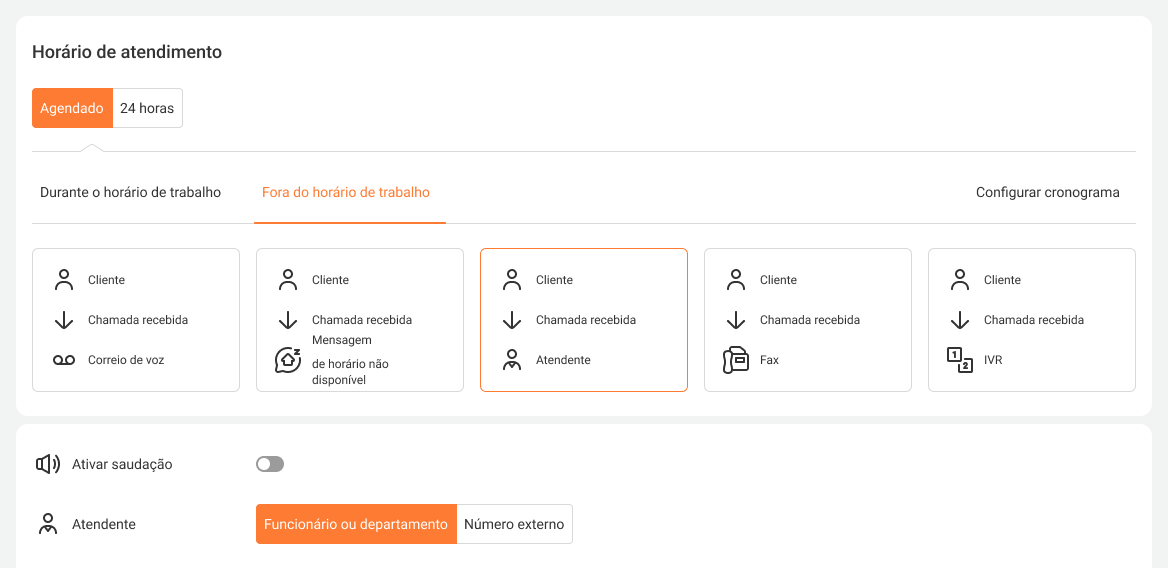Select the Agendado schedule option

(72, 108)
